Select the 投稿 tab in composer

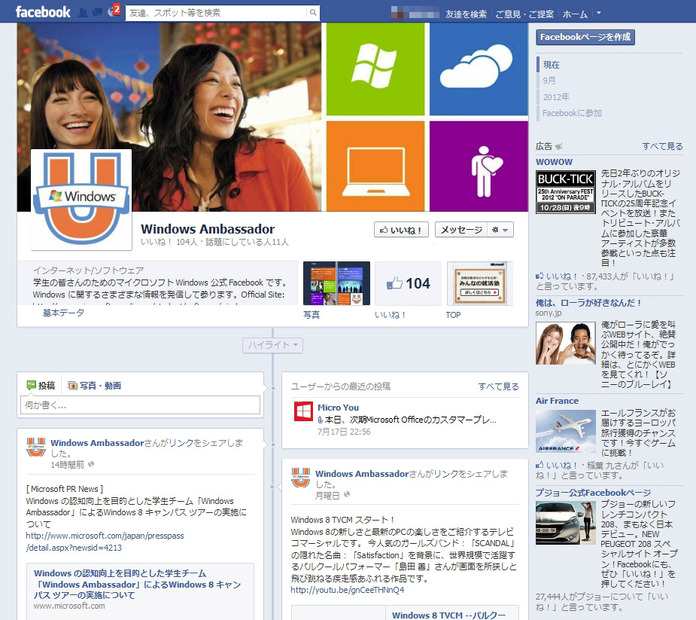click(x=41, y=385)
